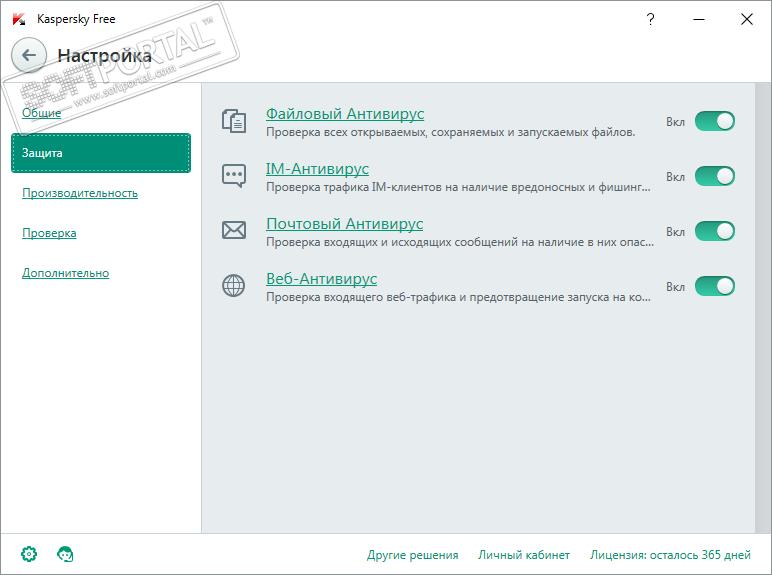Toggle Файловый Антивирус switch off
This screenshot has width=772, height=575.
714,121
